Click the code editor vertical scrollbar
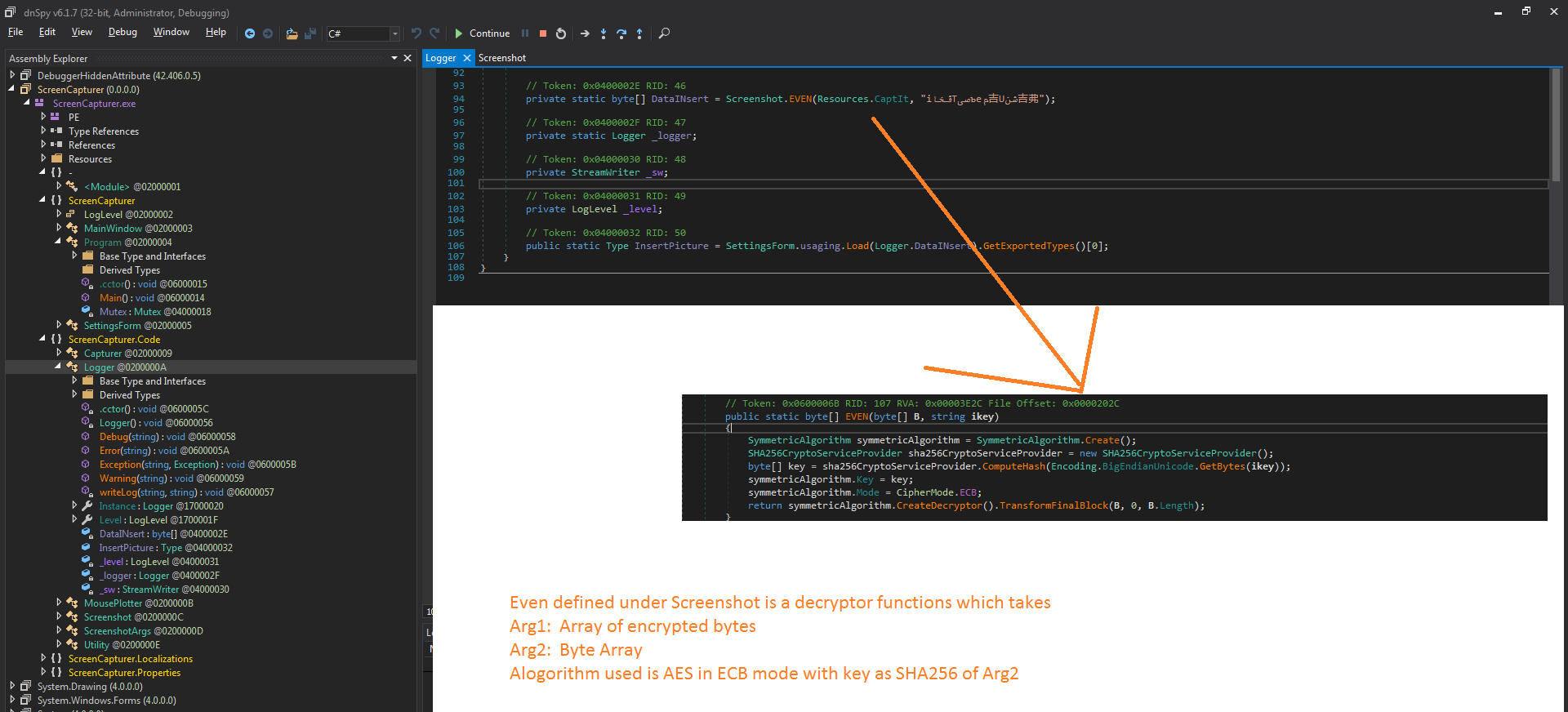 point(1556,127)
